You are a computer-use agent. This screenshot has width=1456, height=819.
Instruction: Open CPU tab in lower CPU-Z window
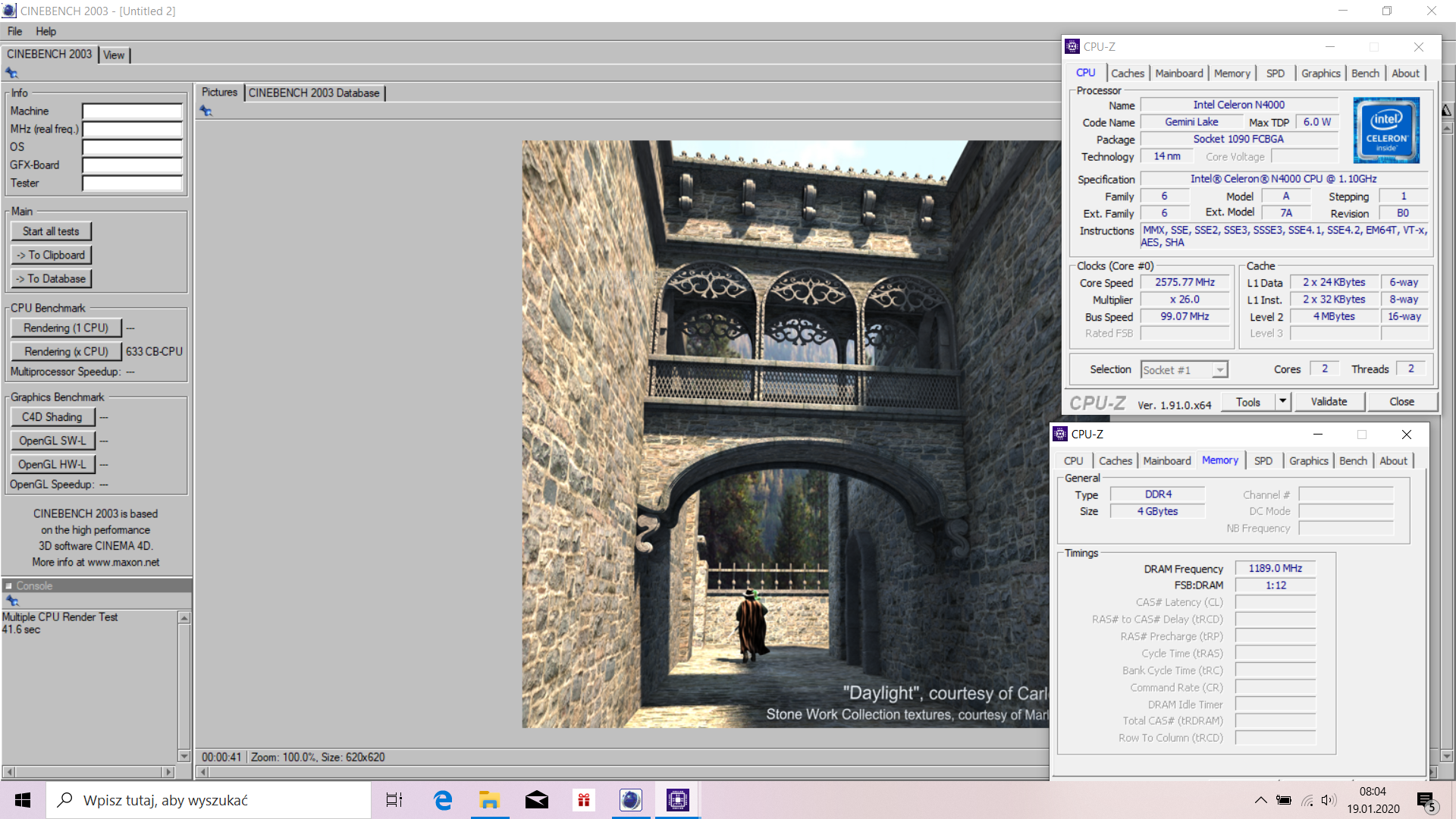click(x=1073, y=460)
